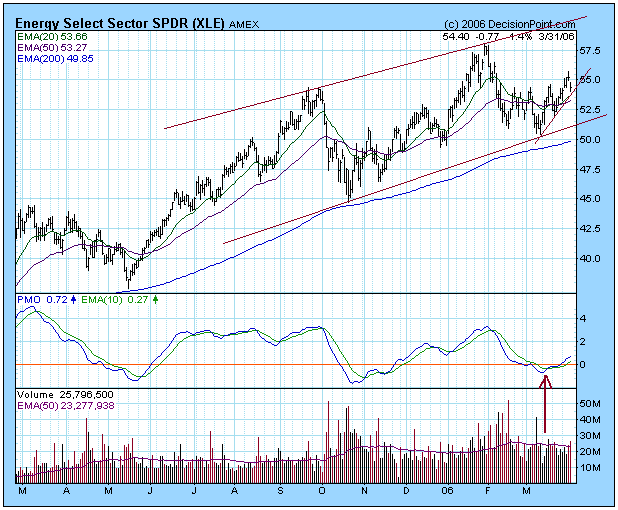
Task: Click the chart title 'Energy Select Sector SPDR (XLE)'
Action: tap(120, 24)
